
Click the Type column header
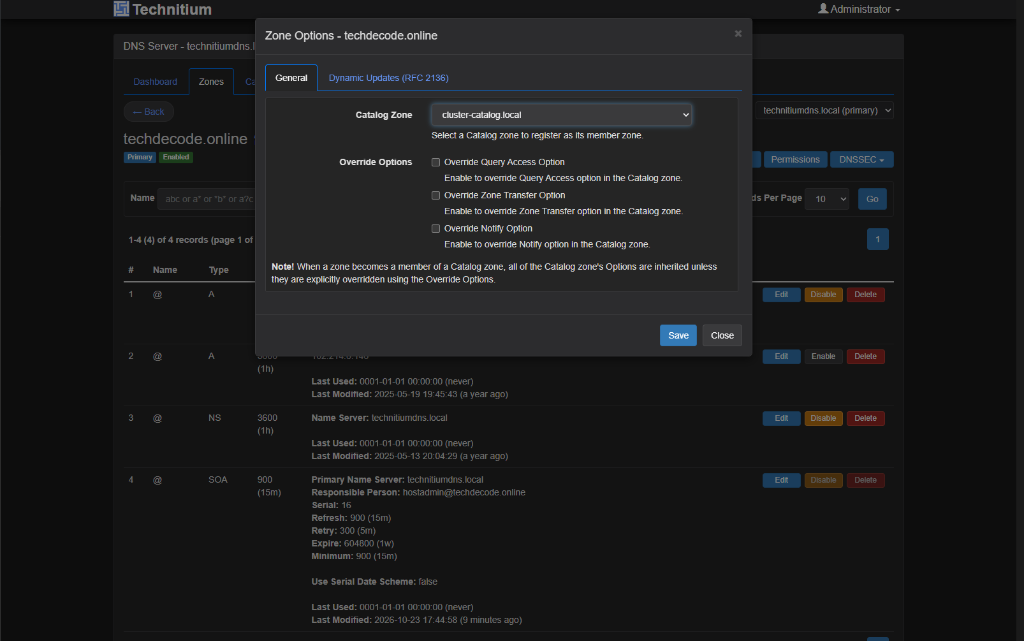(218, 270)
